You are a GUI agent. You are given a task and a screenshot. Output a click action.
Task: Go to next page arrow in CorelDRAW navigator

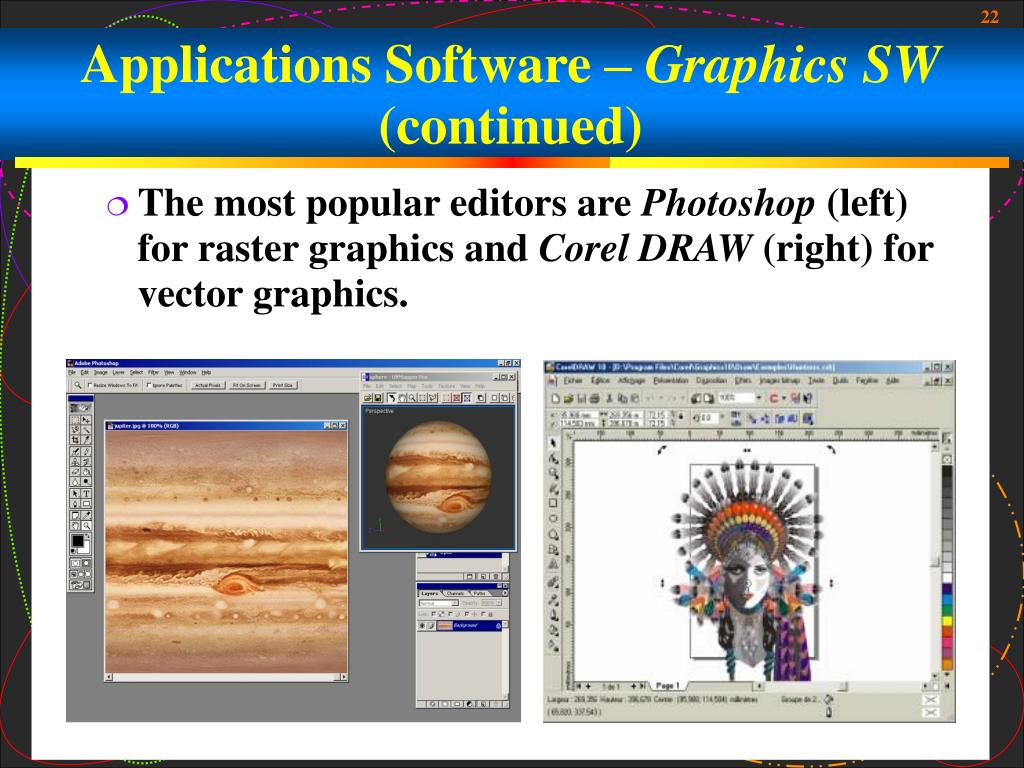(633, 686)
